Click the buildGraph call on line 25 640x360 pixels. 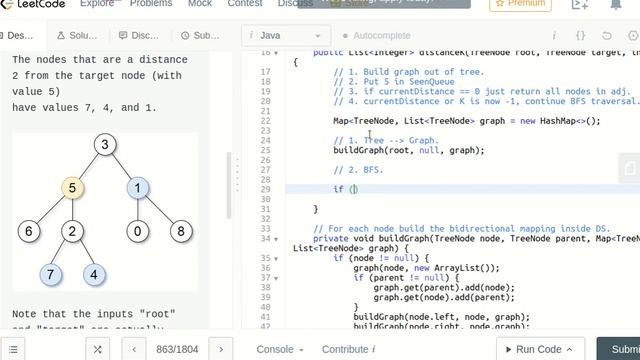point(409,150)
